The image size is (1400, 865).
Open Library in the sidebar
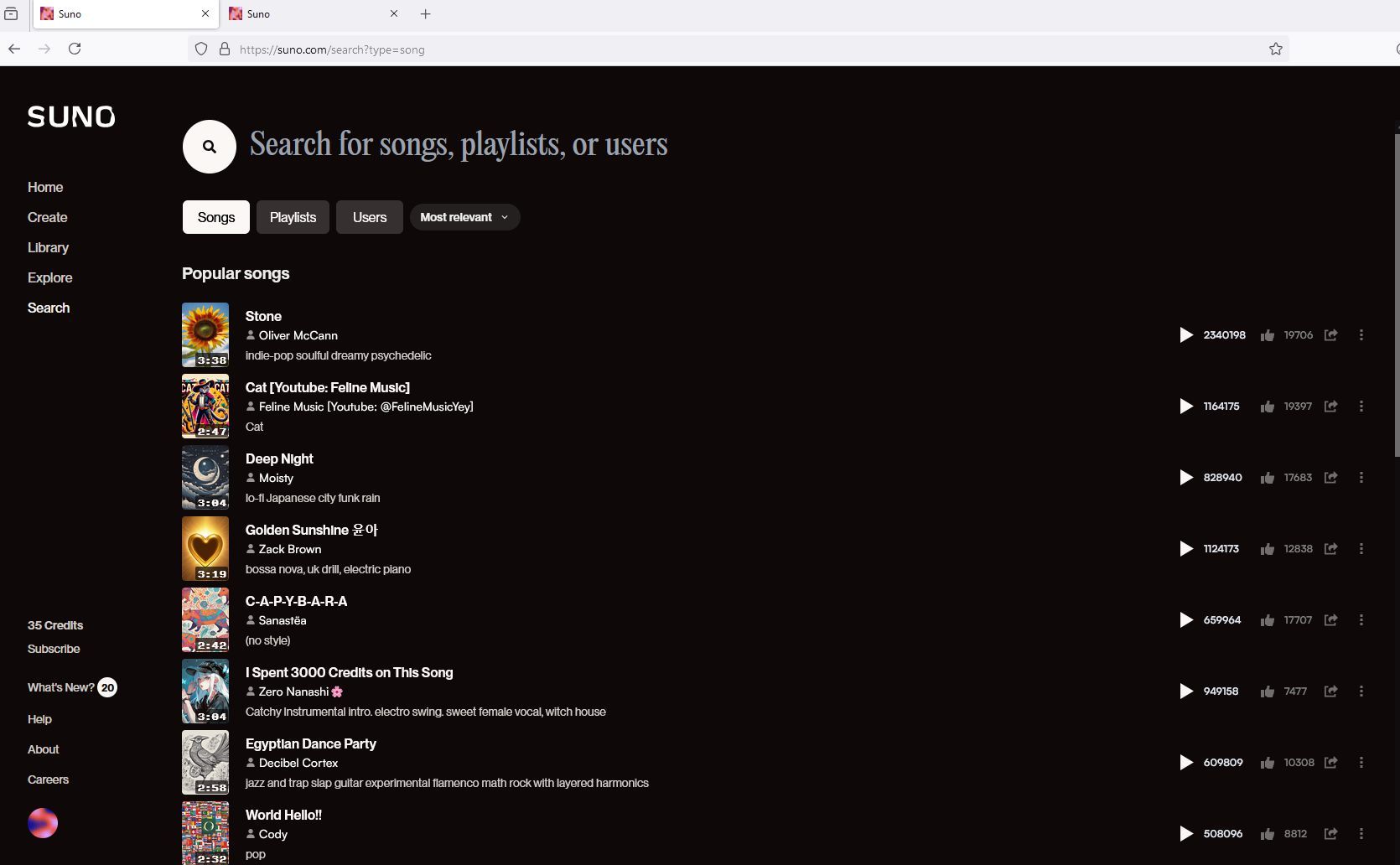(x=48, y=247)
